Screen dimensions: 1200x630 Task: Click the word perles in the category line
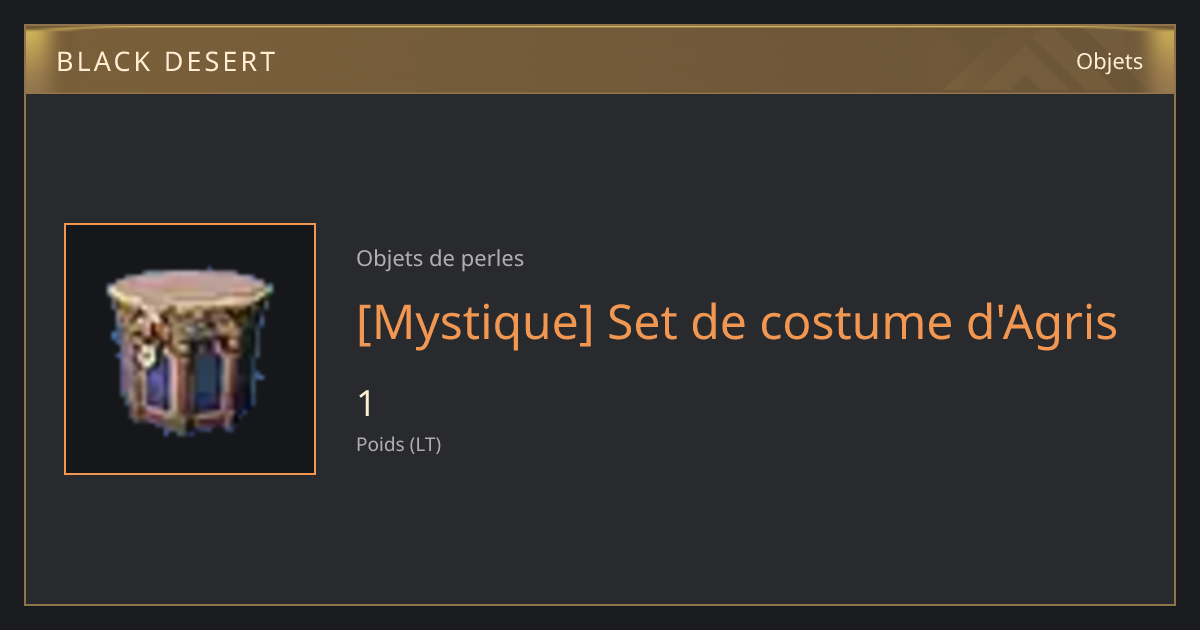point(492,259)
